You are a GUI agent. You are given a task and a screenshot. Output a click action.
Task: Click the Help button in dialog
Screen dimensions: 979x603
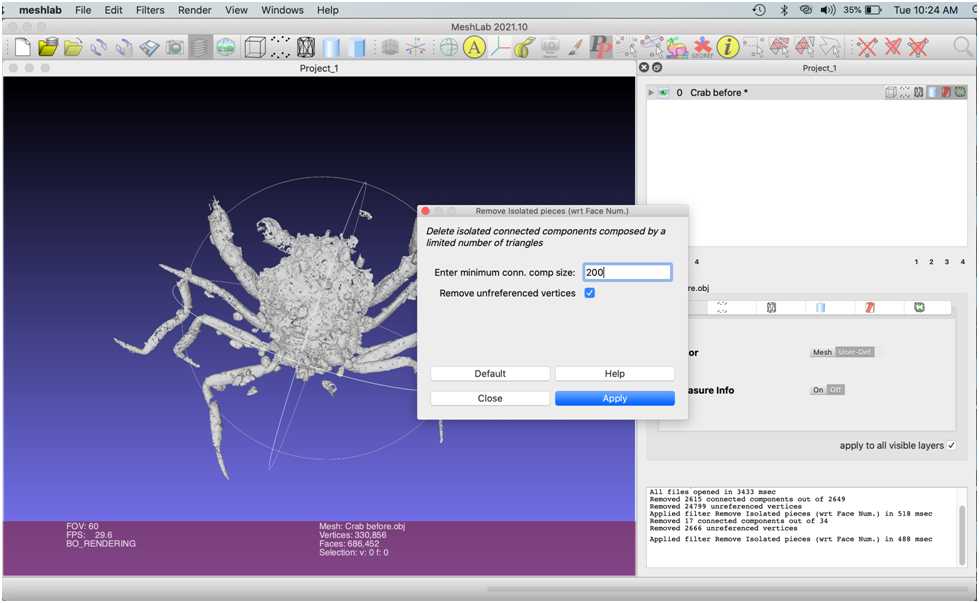point(614,373)
